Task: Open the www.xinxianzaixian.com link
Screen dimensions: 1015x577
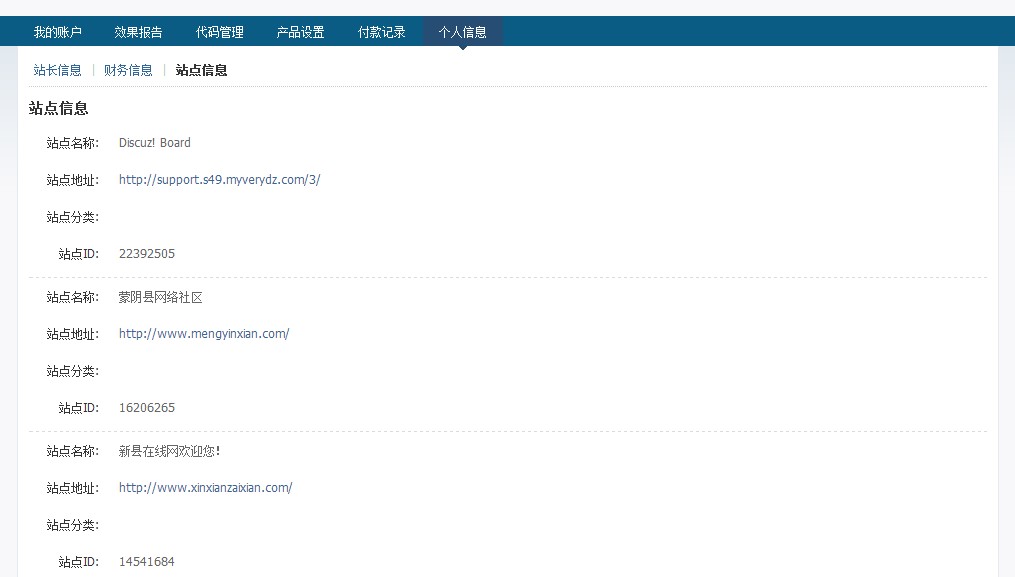Action: (x=205, y=488)
